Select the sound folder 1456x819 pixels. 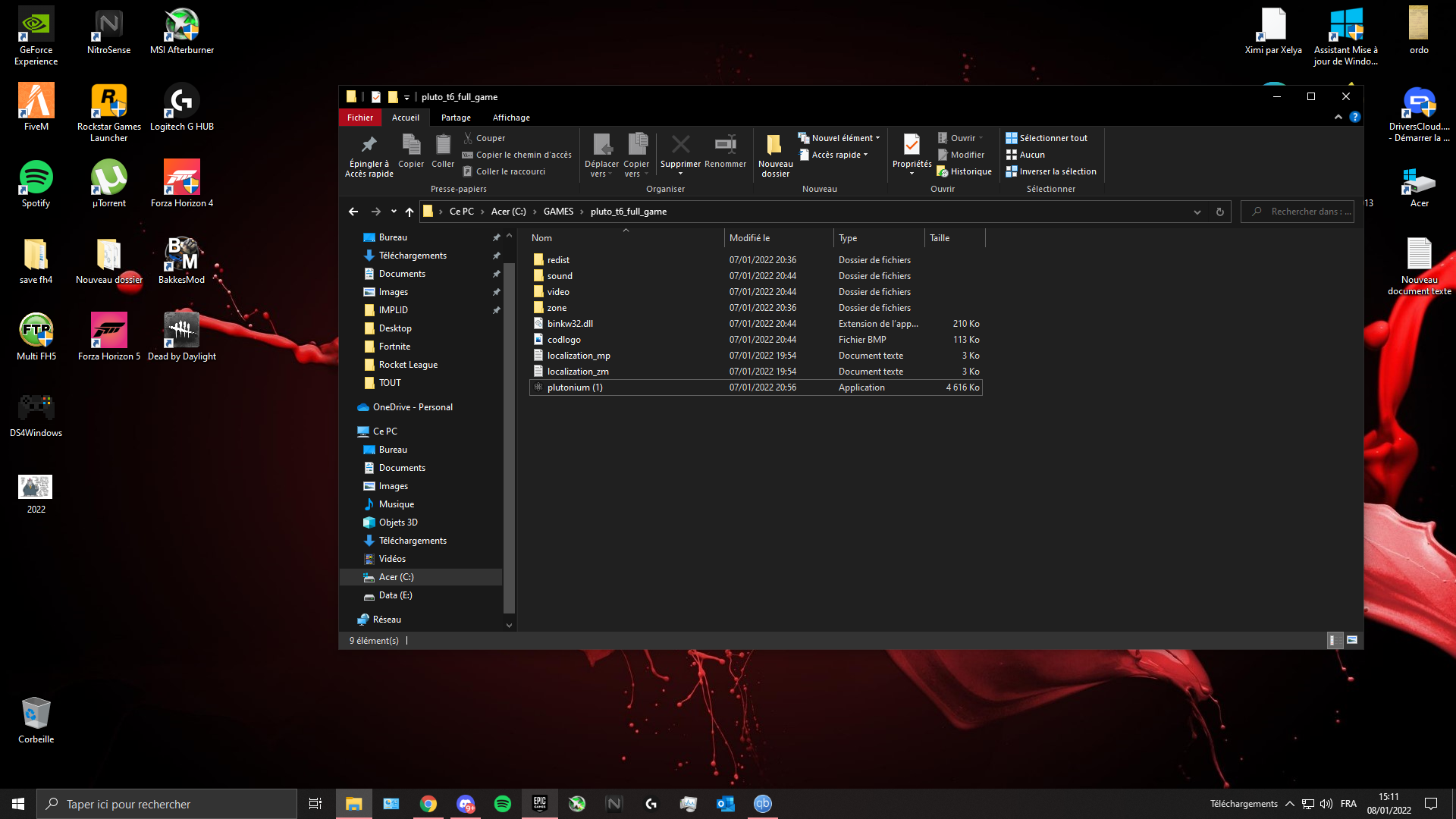755,276
